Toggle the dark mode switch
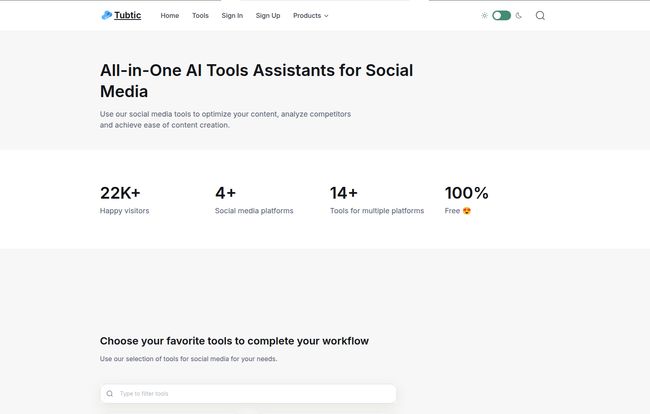Viewport: 650px width, 414px height. [x=501, y=15]
